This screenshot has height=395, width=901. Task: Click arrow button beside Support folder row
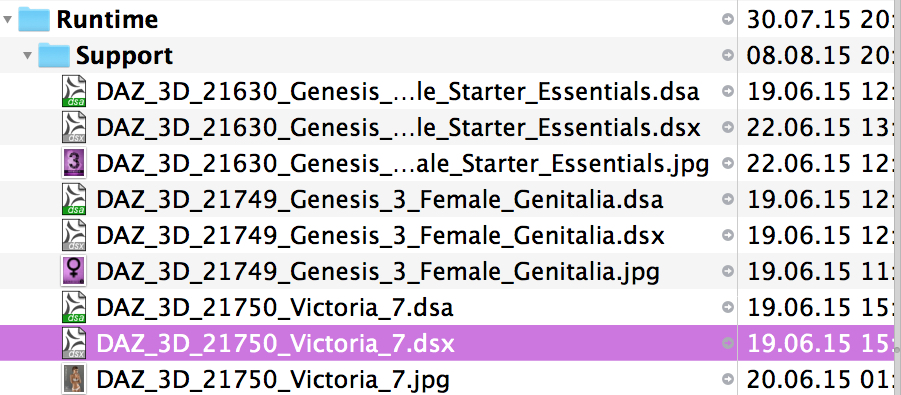point(727,55)
